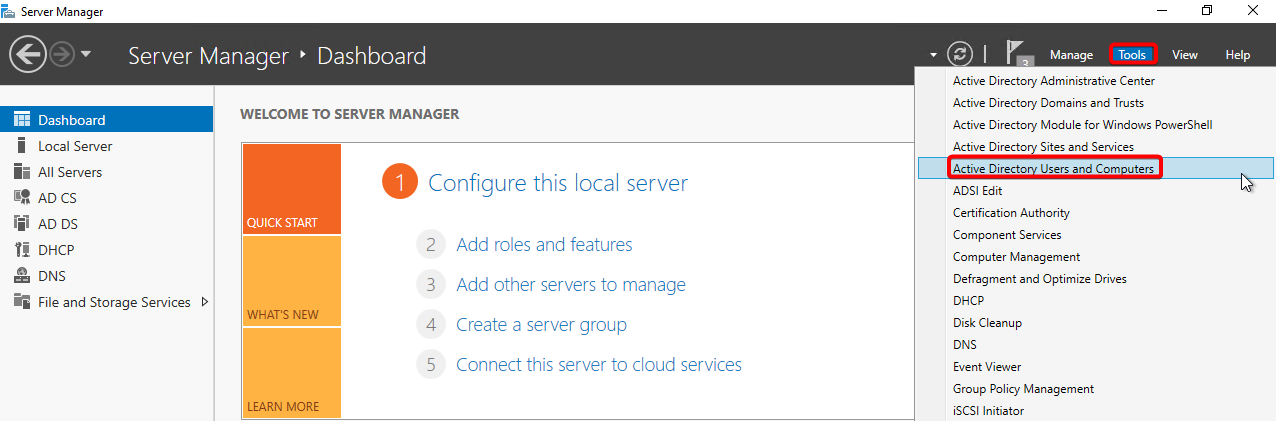Select the DHCP role in sidebar
Image resolution: width=1276 pixels, height=421 pixels.
pos(56,250)
